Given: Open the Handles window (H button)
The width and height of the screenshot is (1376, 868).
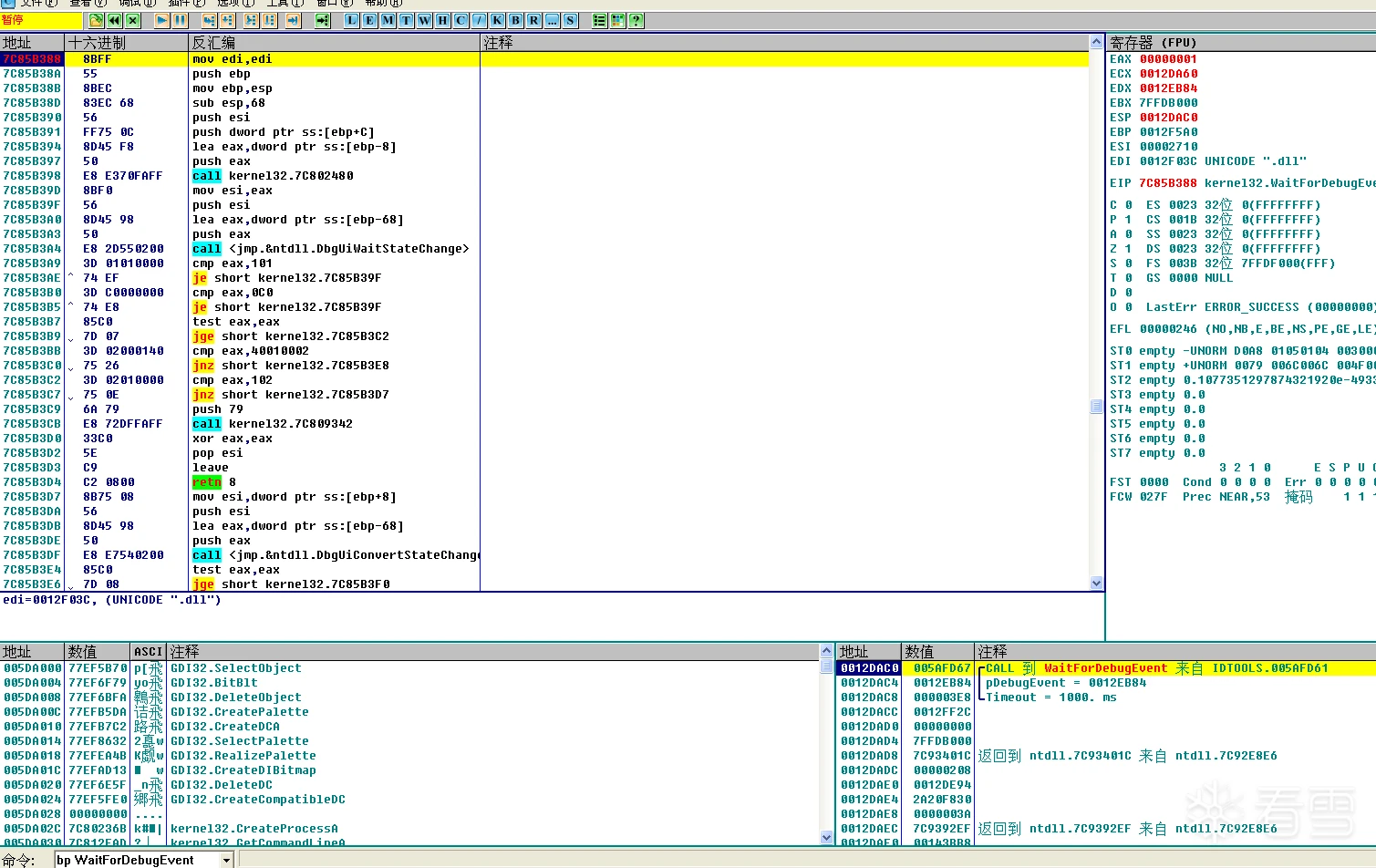Looking at the screenshot, I should (x=443, y=20).
